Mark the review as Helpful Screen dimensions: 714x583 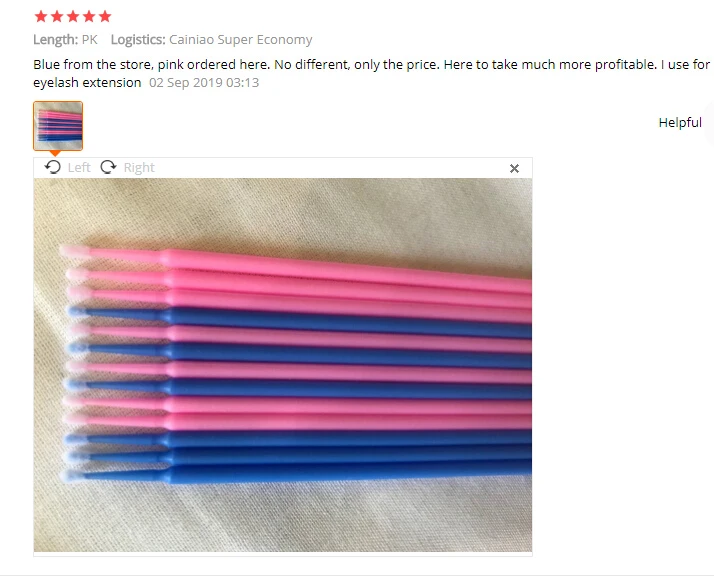click(680, 123)
